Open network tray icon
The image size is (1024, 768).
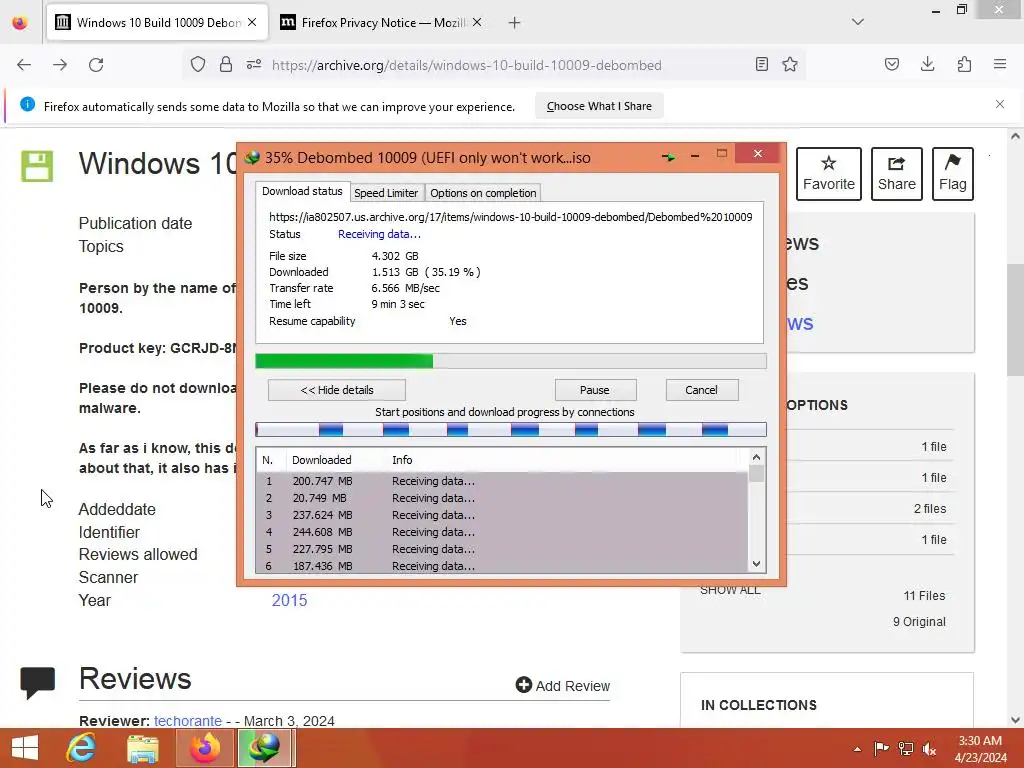(x=905, y=749)
